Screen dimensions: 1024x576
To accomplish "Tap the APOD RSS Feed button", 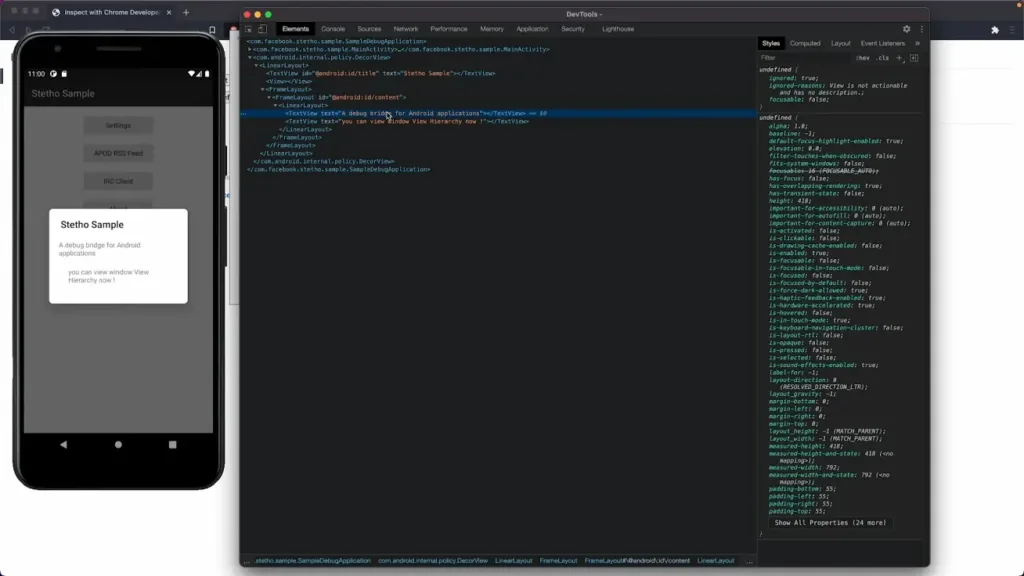I will click(118, 153).
